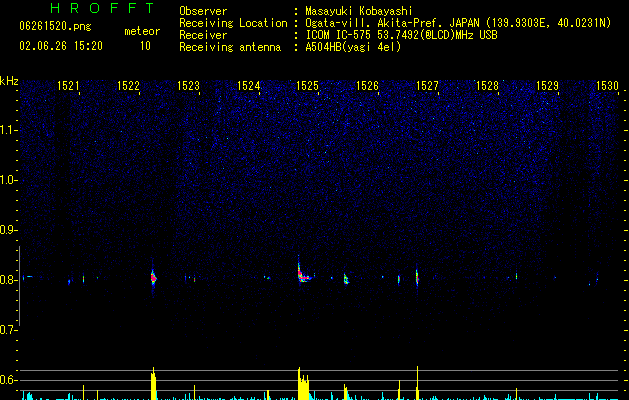Screen dimensions: 629x400
Task: Click the 0.8 kHz frequency label
Action: 8,280
